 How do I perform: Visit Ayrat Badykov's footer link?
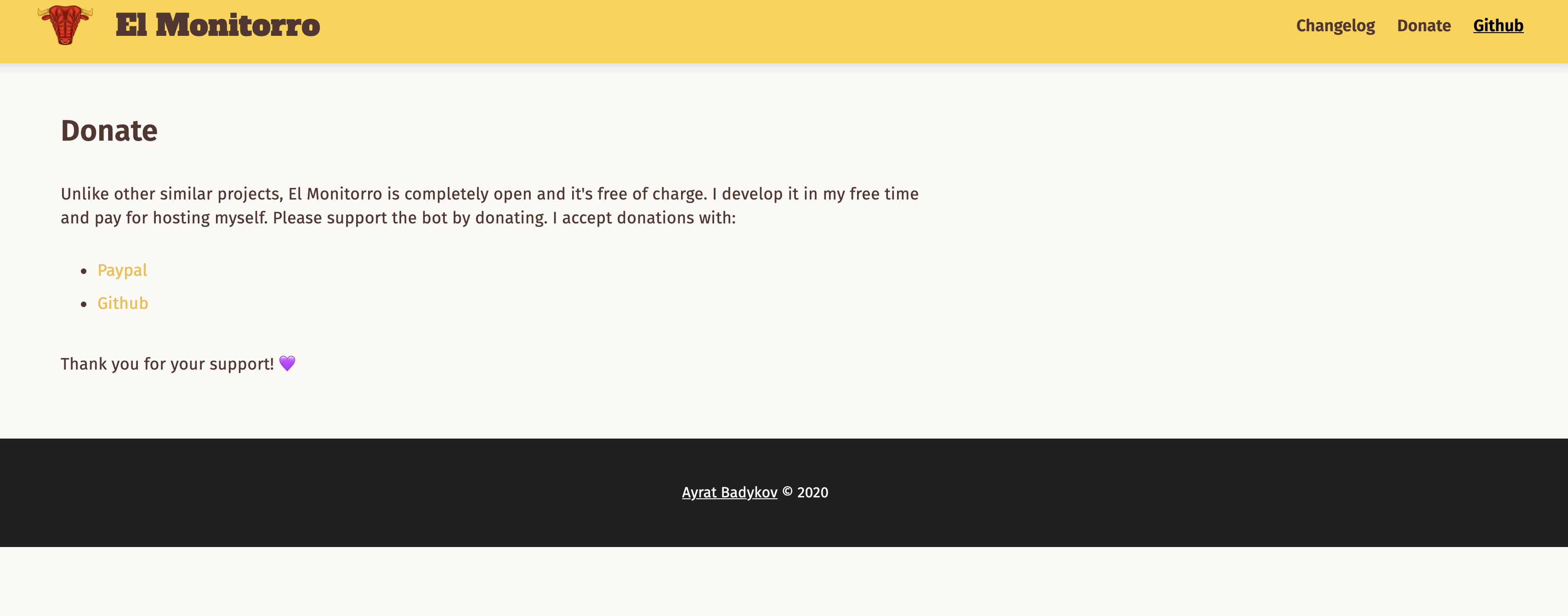[x=729, y=492]
